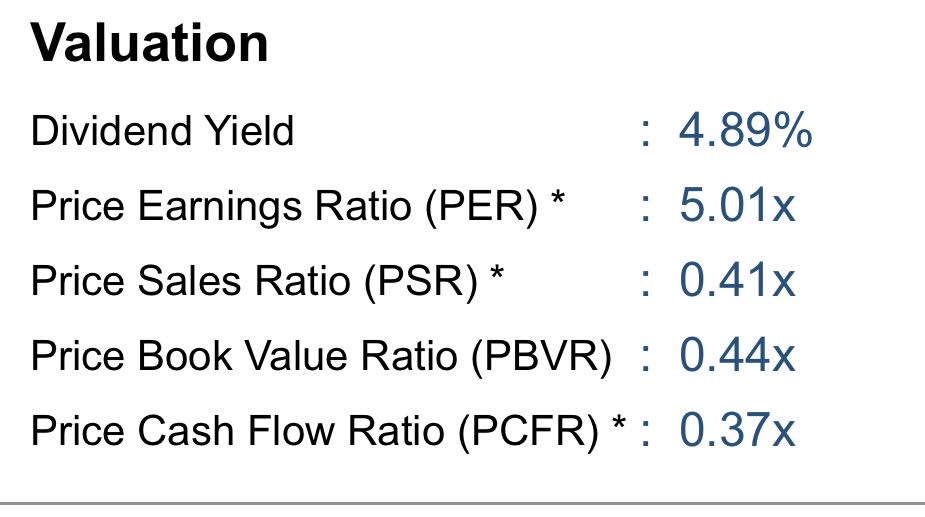
Task: Click the 5.01x PER value
Action: tap(737, 206)
